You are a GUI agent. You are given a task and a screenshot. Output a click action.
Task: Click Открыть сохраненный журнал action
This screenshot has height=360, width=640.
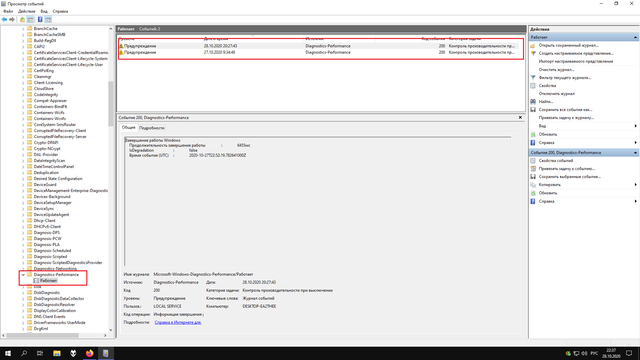(569, 46)
